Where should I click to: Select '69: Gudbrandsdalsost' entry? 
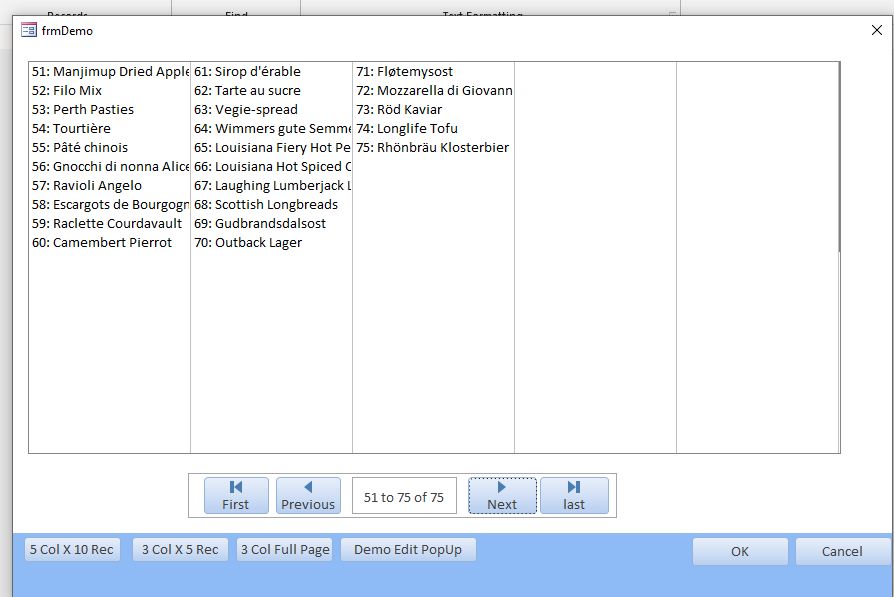pos(271,223)
